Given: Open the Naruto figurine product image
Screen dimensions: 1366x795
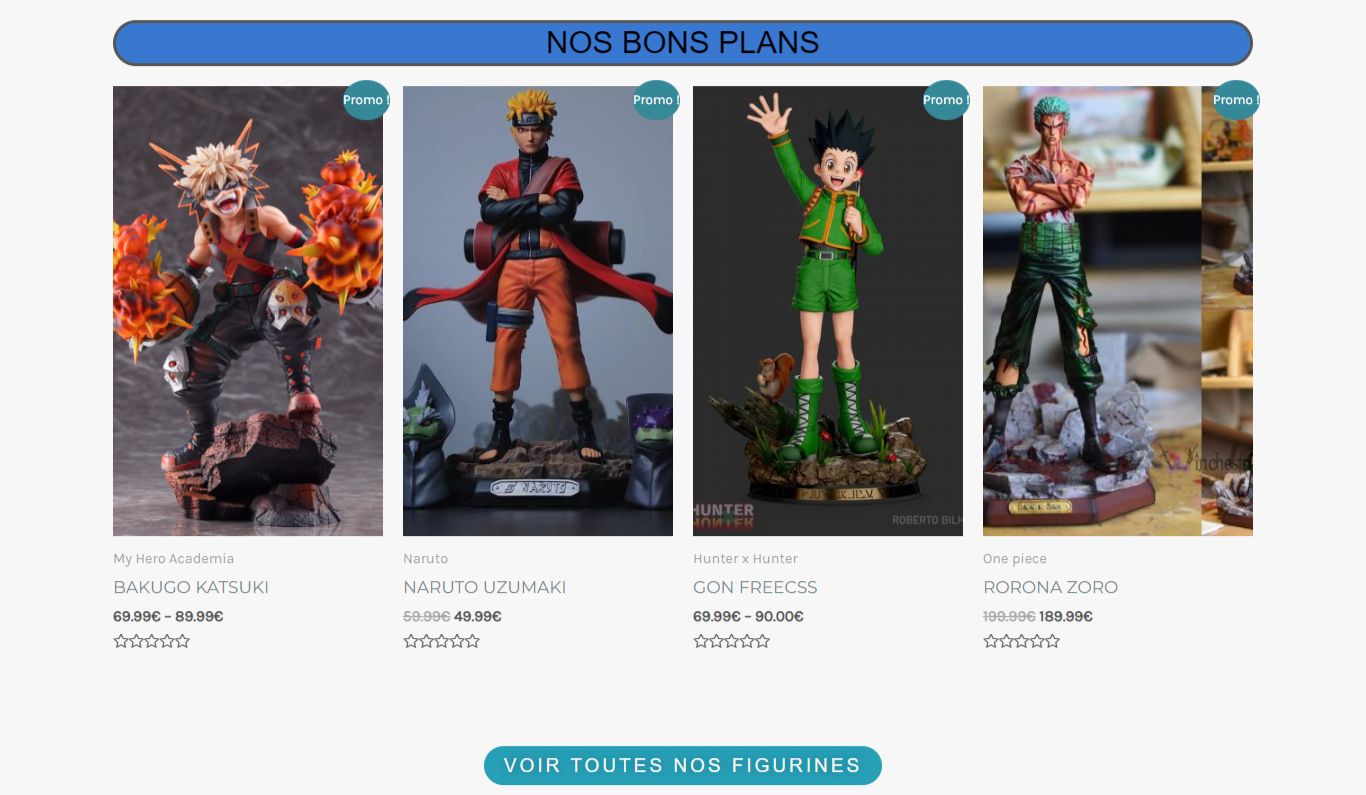Looking at the screenshot, I should (538, 311).
